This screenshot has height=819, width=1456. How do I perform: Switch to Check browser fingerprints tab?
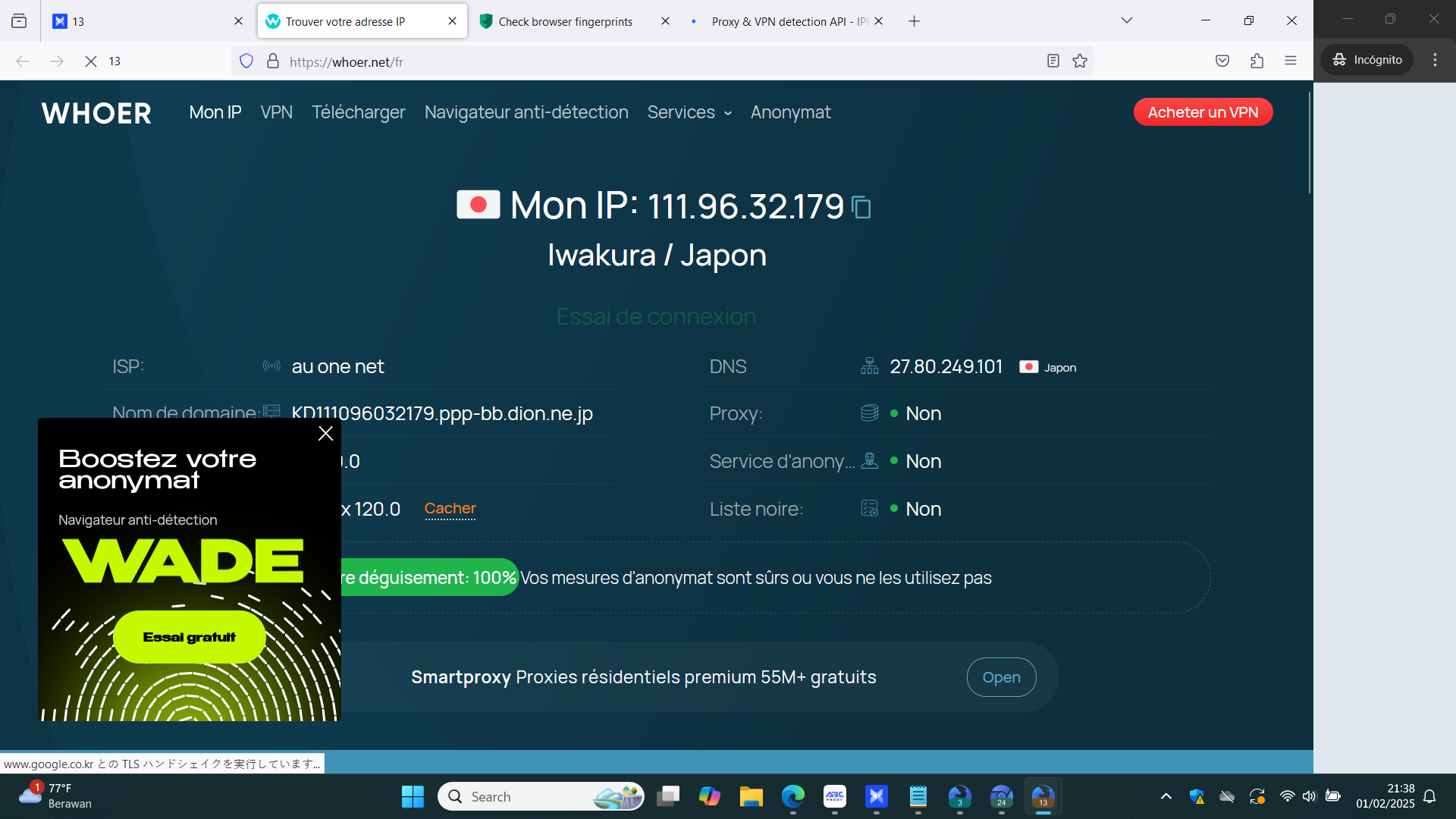(565, 21)
